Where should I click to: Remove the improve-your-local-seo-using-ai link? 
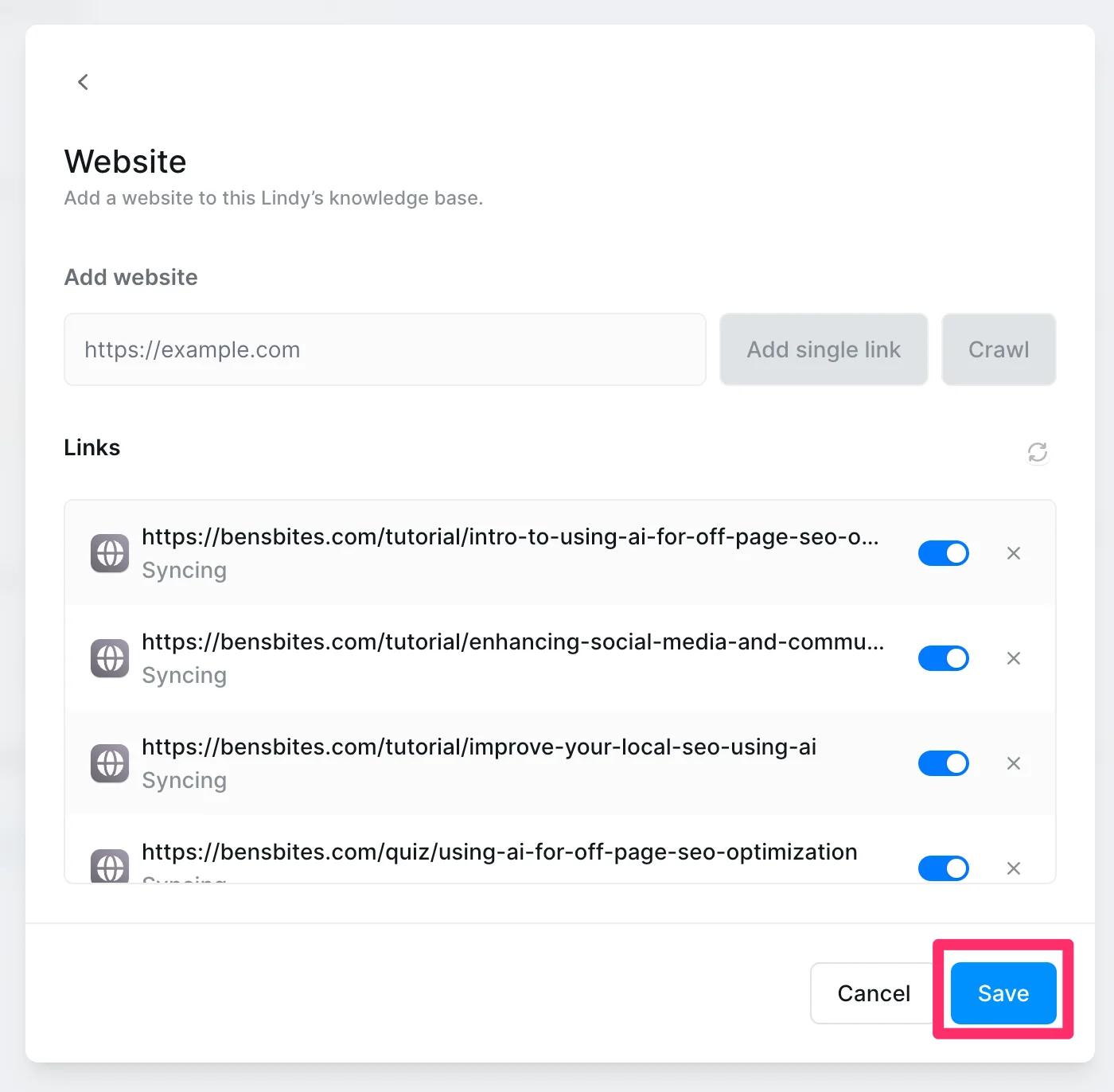(x=1014, y=763)
